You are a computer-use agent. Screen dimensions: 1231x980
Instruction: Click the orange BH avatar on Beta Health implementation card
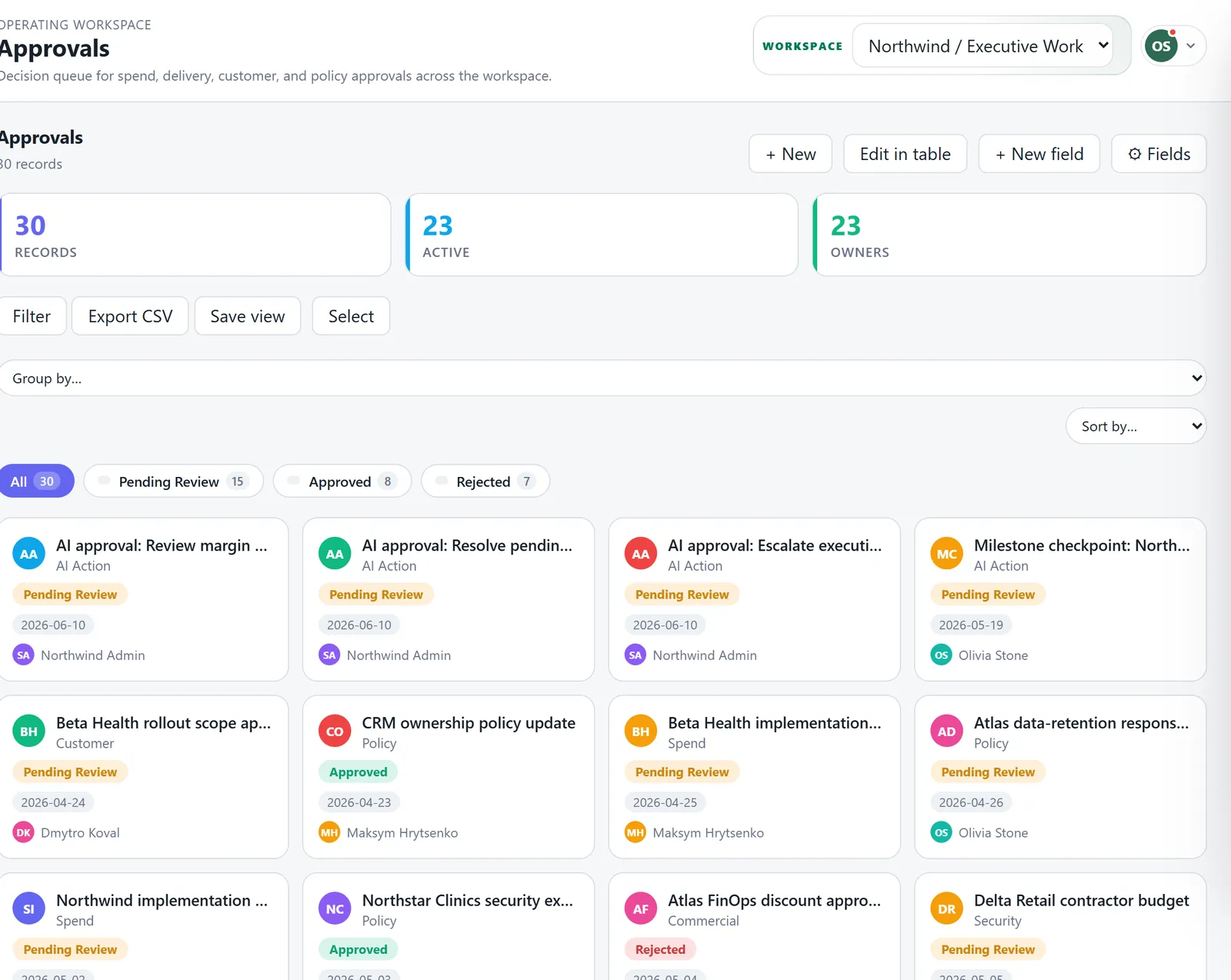(x=641, y=732)
